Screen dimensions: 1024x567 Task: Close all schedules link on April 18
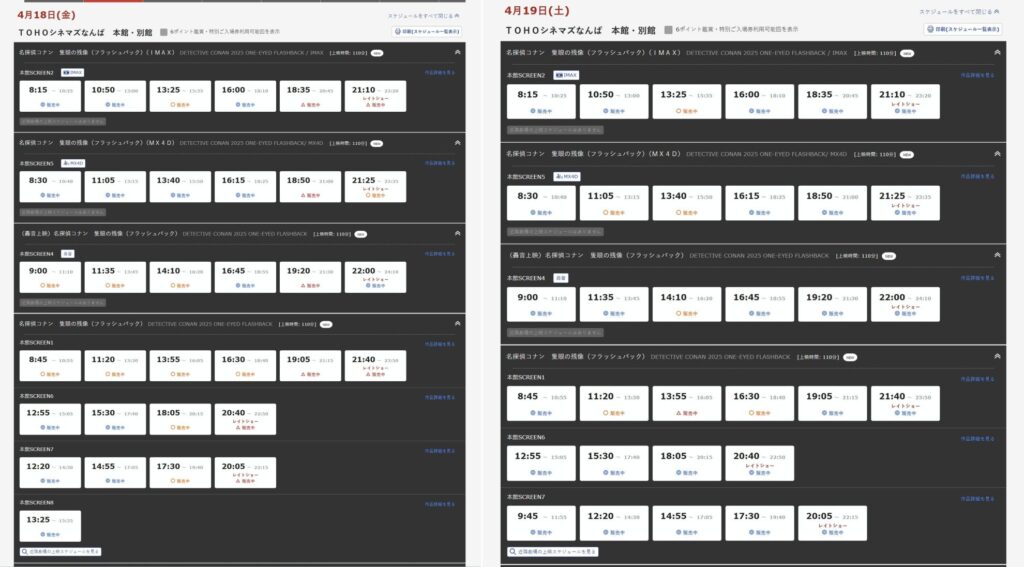tap(423, 16)
